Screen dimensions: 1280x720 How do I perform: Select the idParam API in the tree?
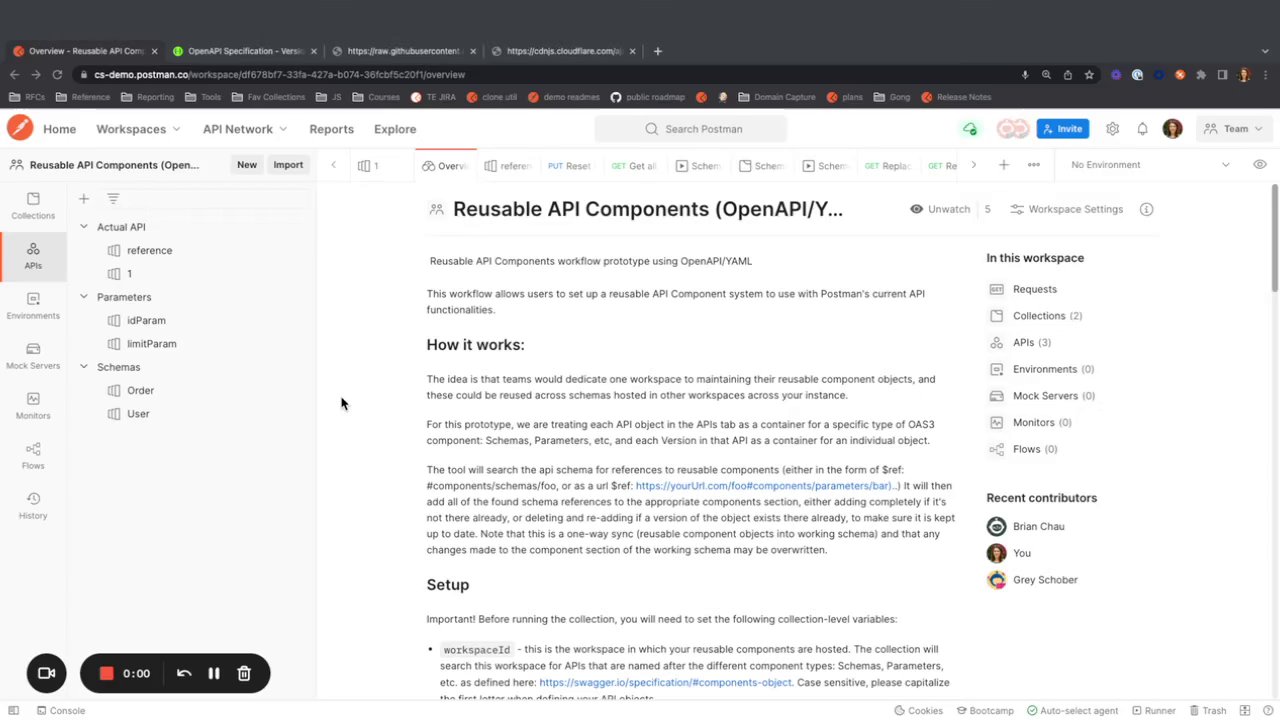pos(146,320)
